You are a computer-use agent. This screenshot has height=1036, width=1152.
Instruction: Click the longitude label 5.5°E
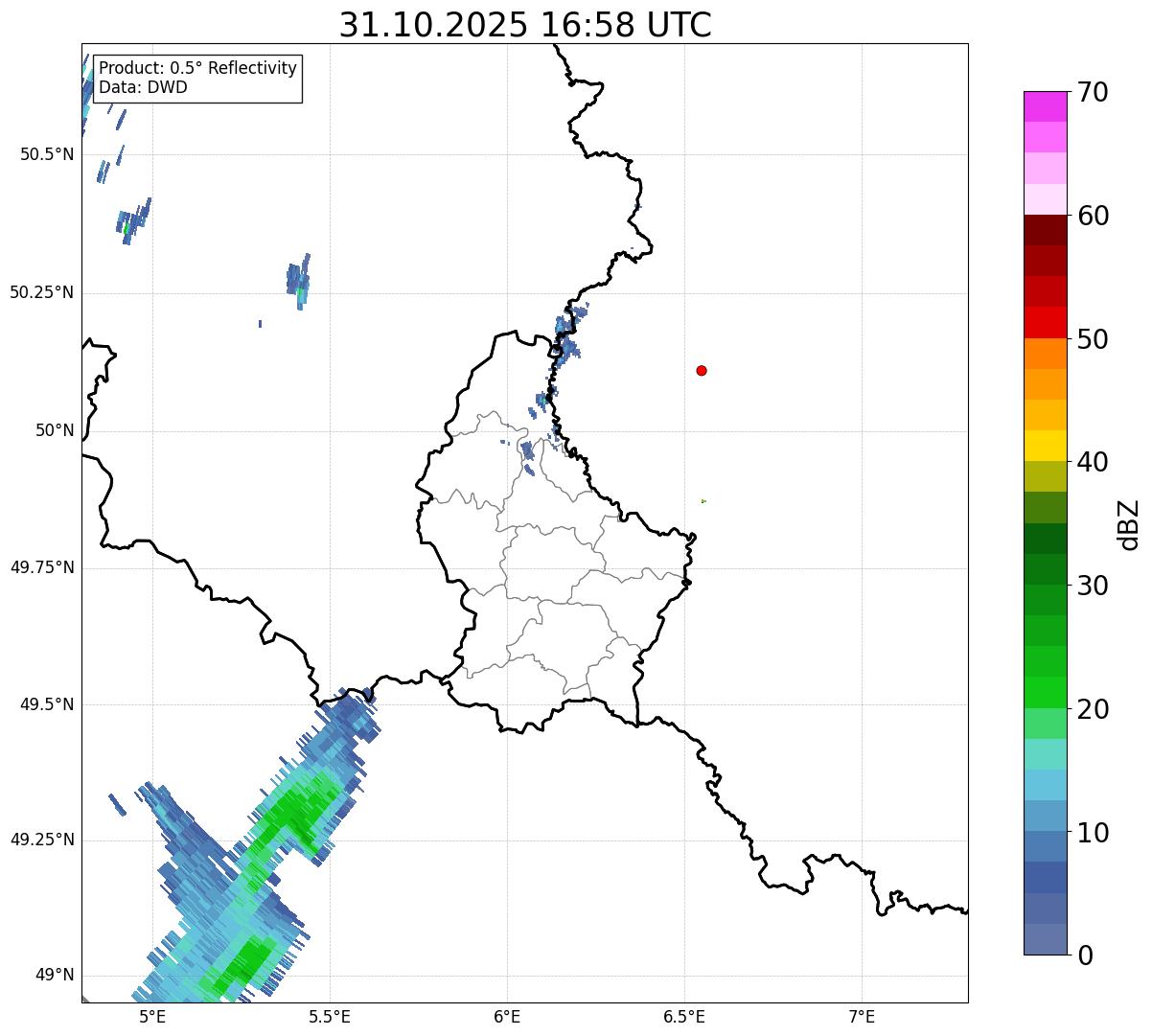point(330,1016)
